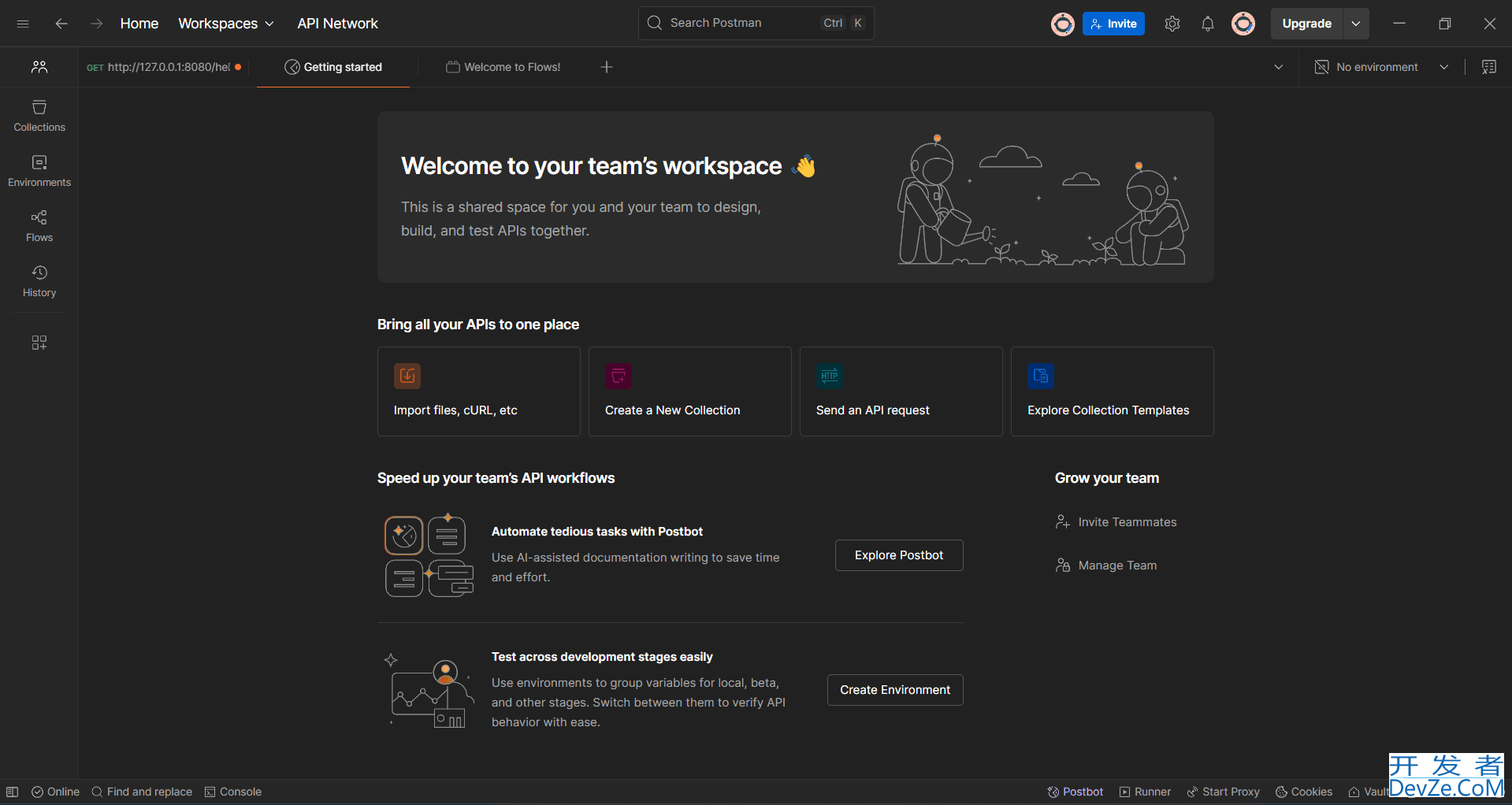
Task: Open Flows in the sidebar
Action: [39, 226]
